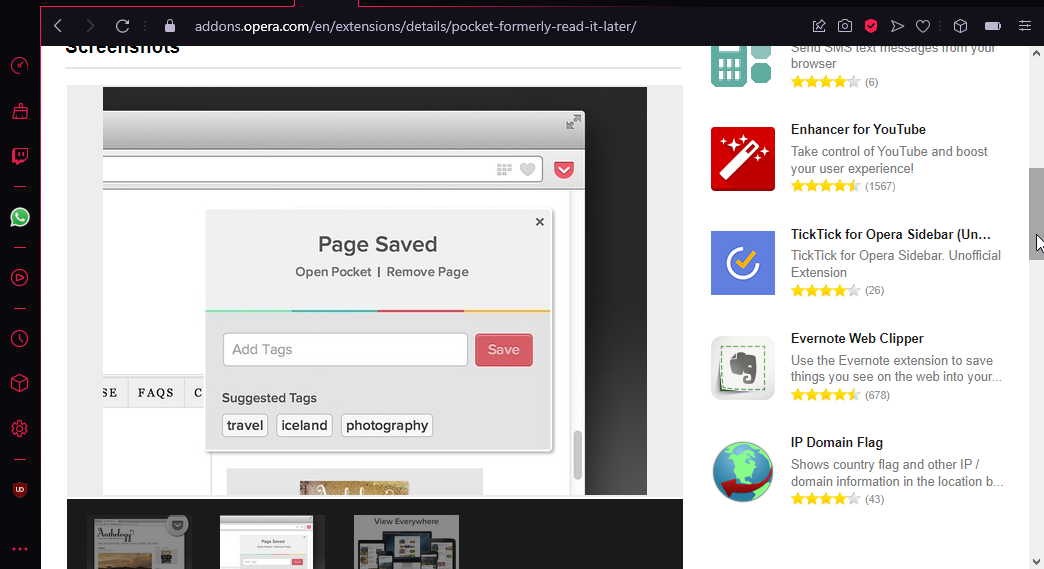Click the address bar URL text
Screen dimensions: 1044x569
[x=415, y=27]
